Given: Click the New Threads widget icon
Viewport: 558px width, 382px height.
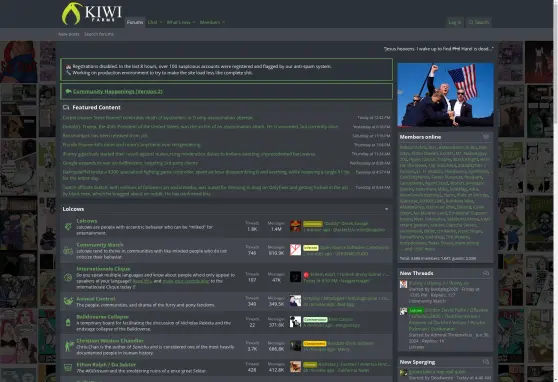Looking at the screenshot, I should click(486, 273).
